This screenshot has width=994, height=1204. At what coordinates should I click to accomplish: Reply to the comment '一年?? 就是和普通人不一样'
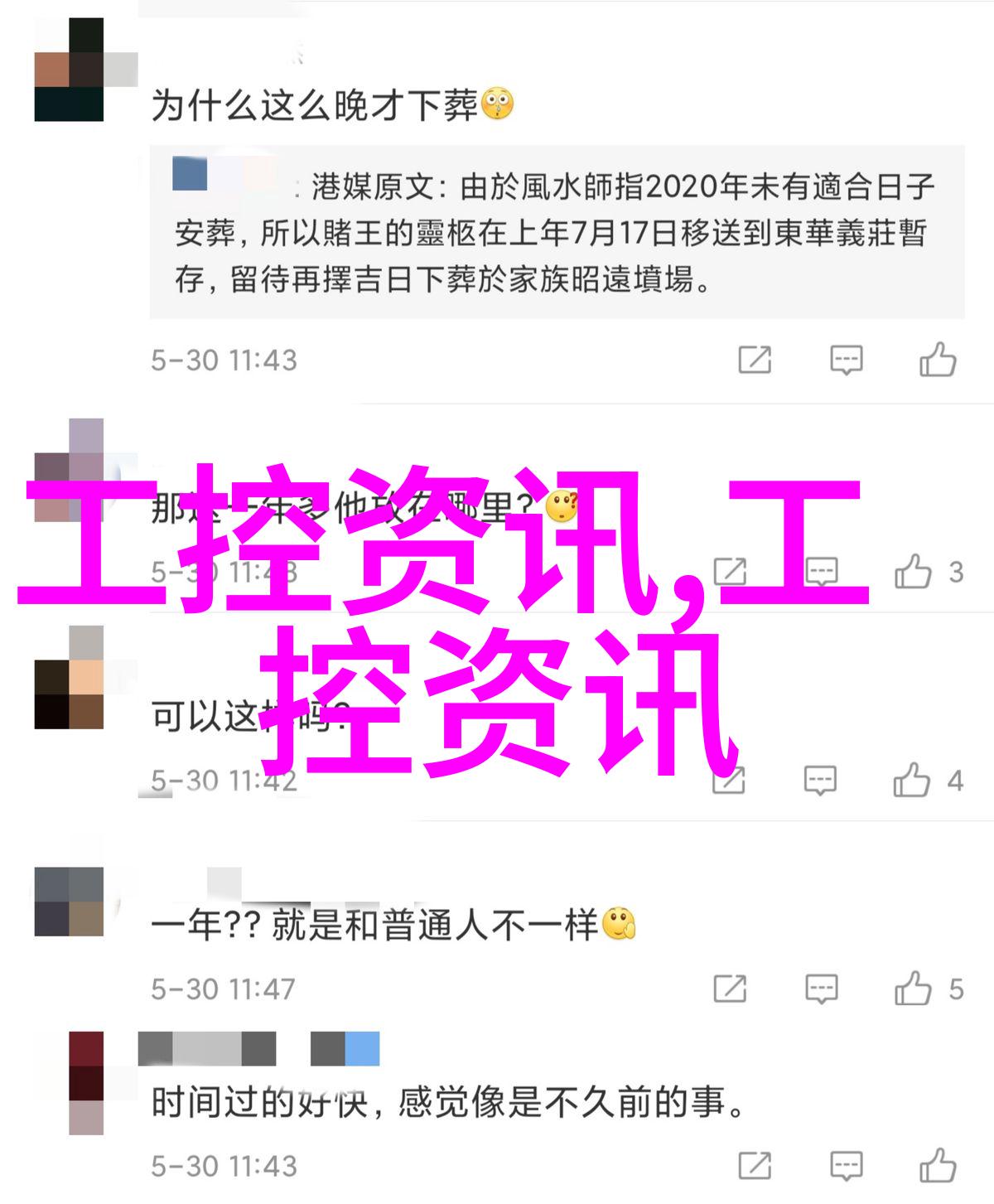821,989
